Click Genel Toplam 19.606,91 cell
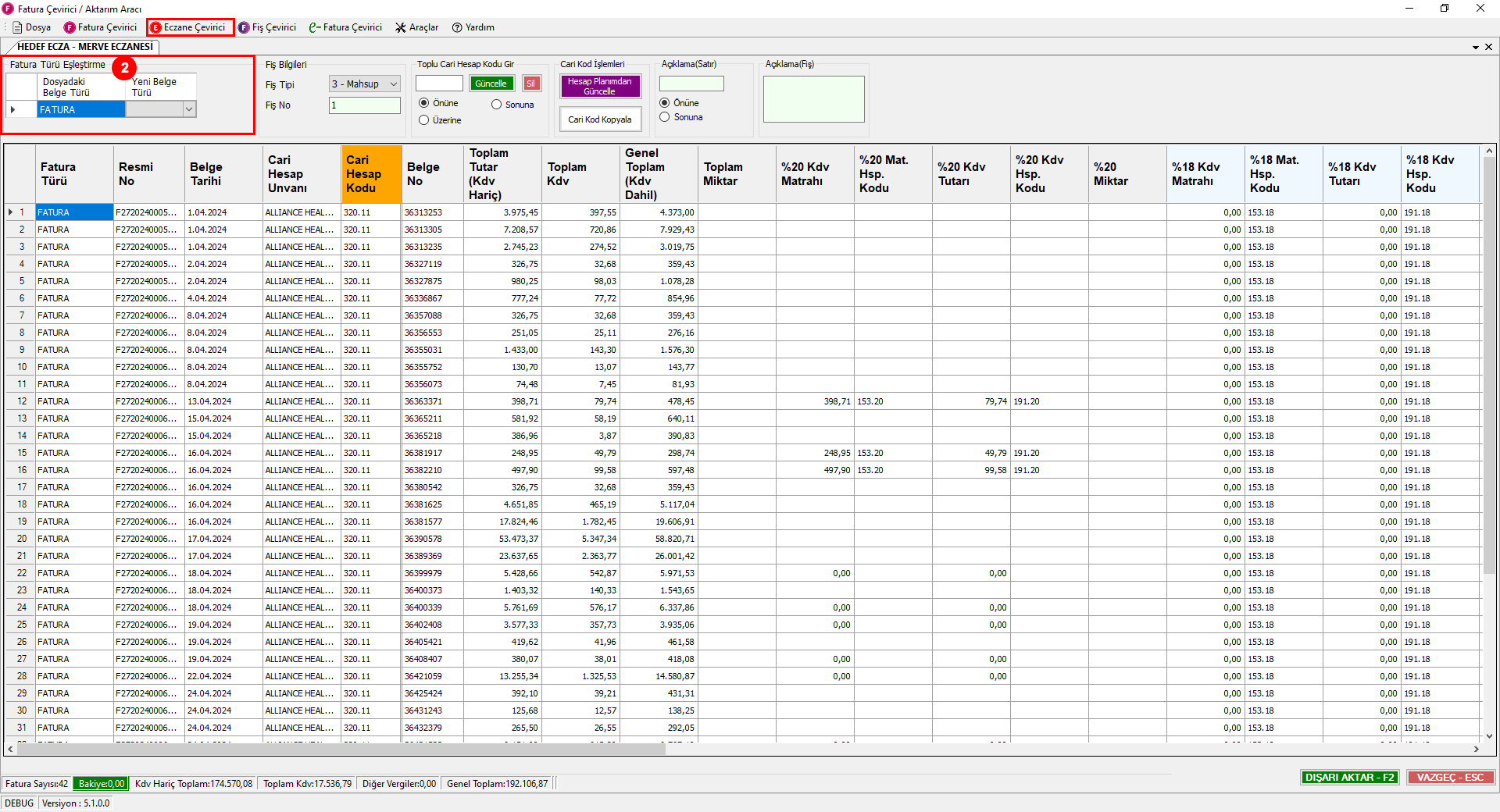 point(659,522)
